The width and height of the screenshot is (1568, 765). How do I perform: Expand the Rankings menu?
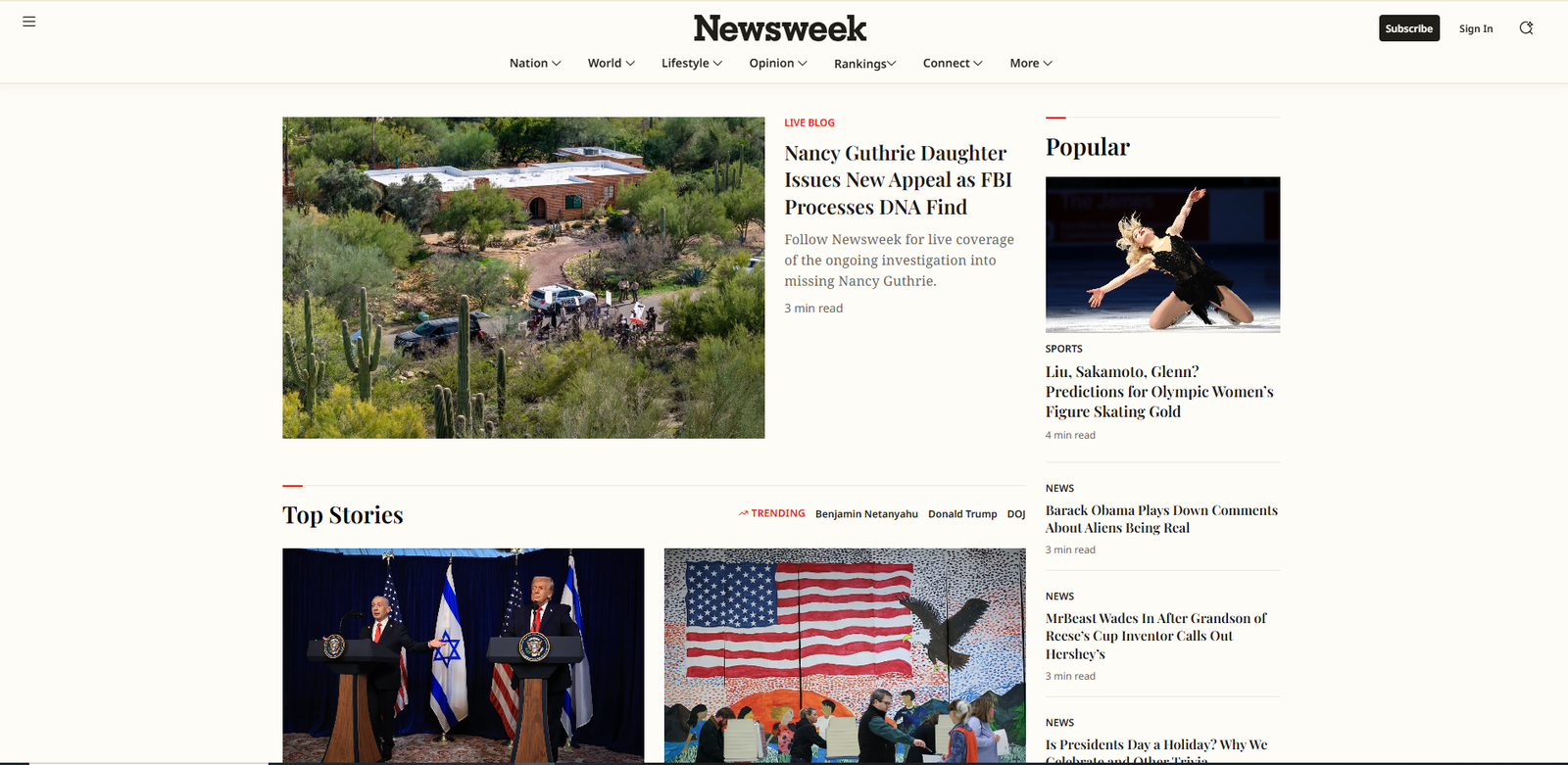pyautogui.click(x=865, y=64)
